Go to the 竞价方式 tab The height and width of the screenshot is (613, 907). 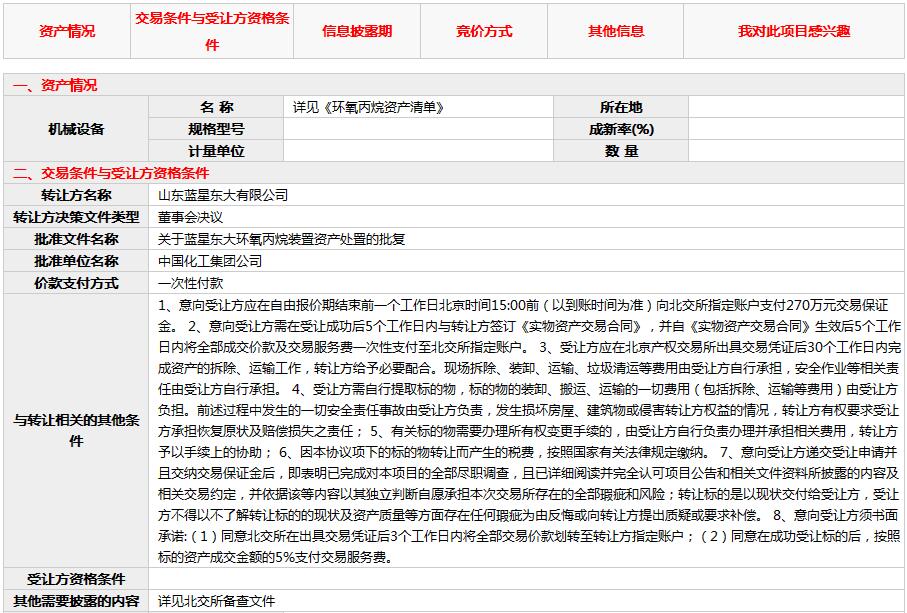pyautogui.click(x=484, y=31)
